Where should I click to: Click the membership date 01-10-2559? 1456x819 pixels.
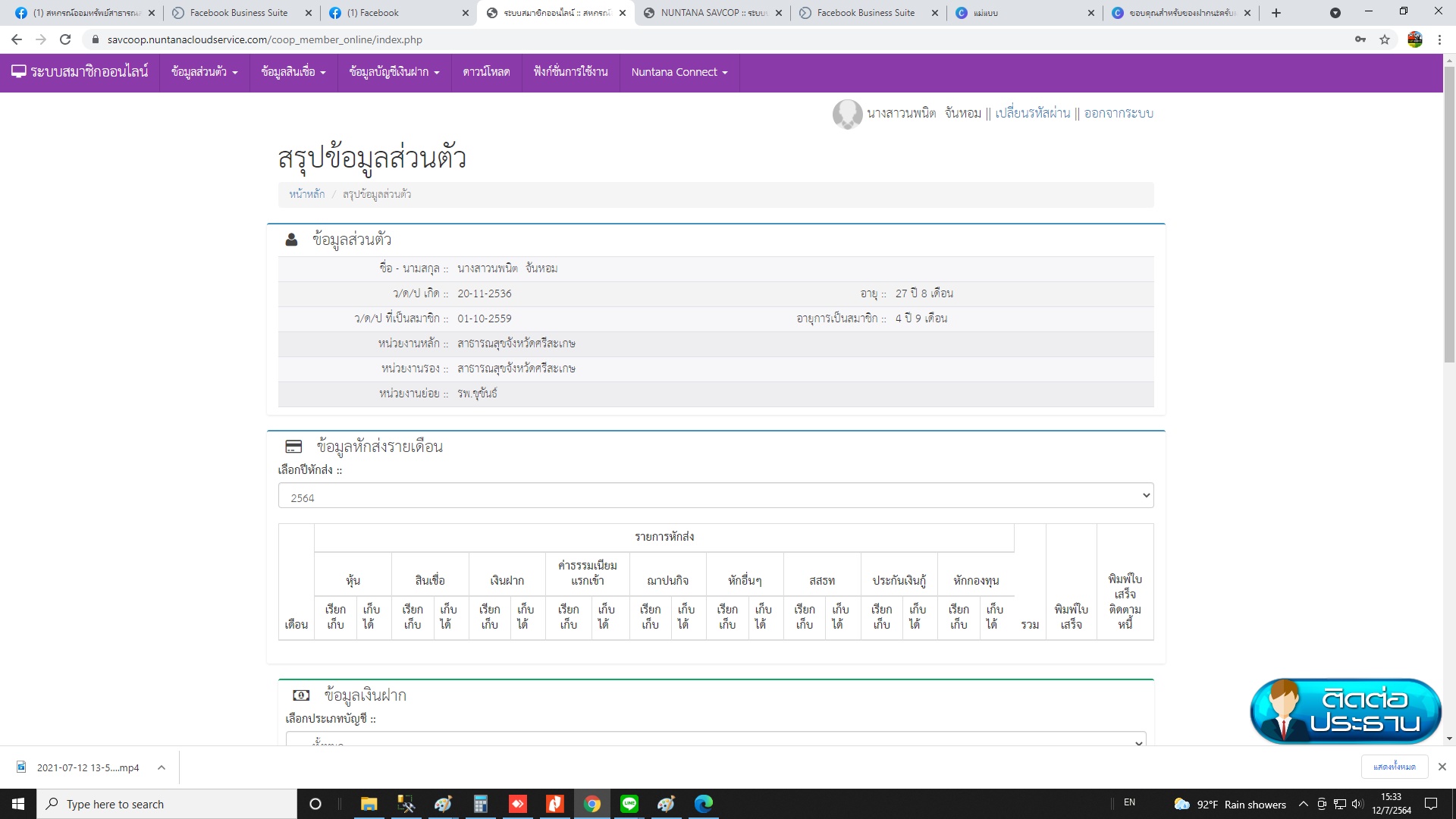tap(485, 318)
